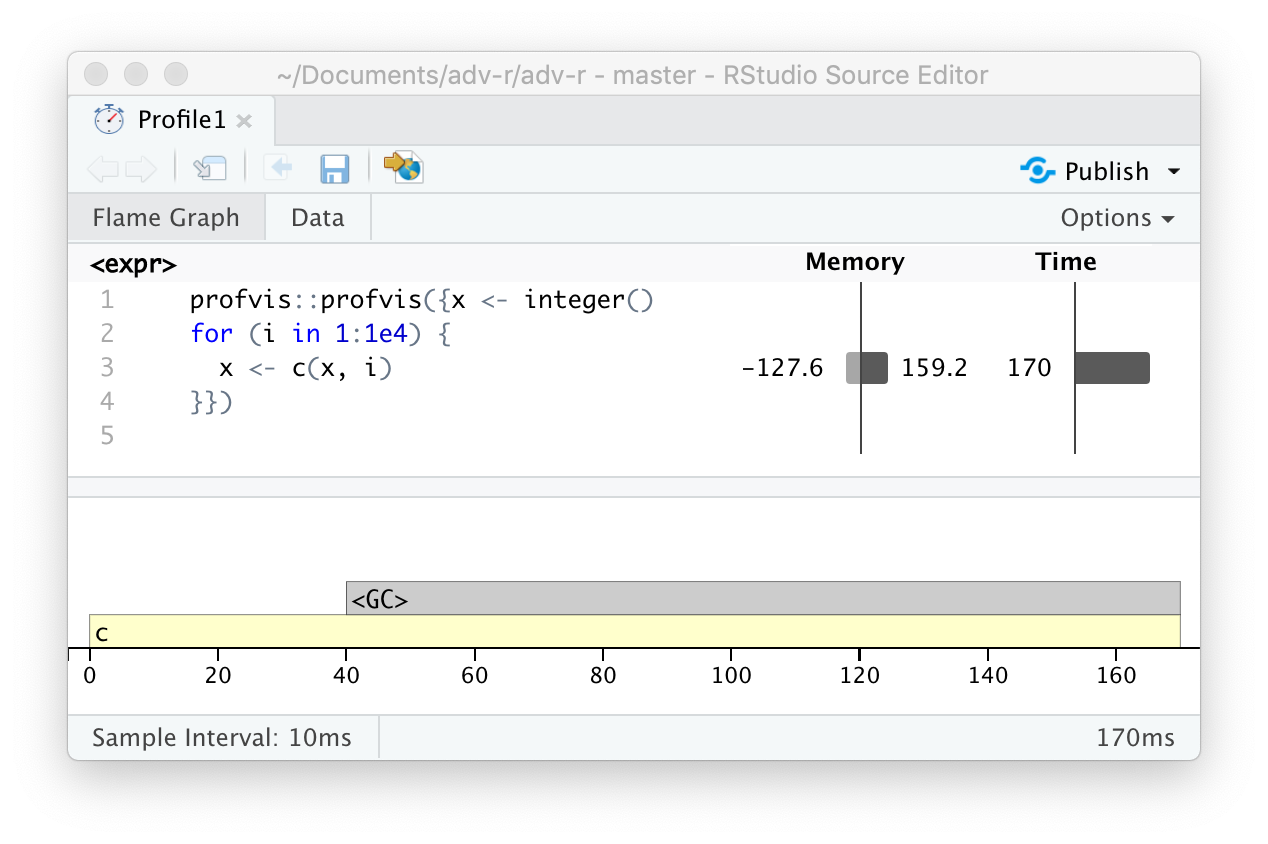
Task: Switch to the Data tab
Action: click(318, 218)
